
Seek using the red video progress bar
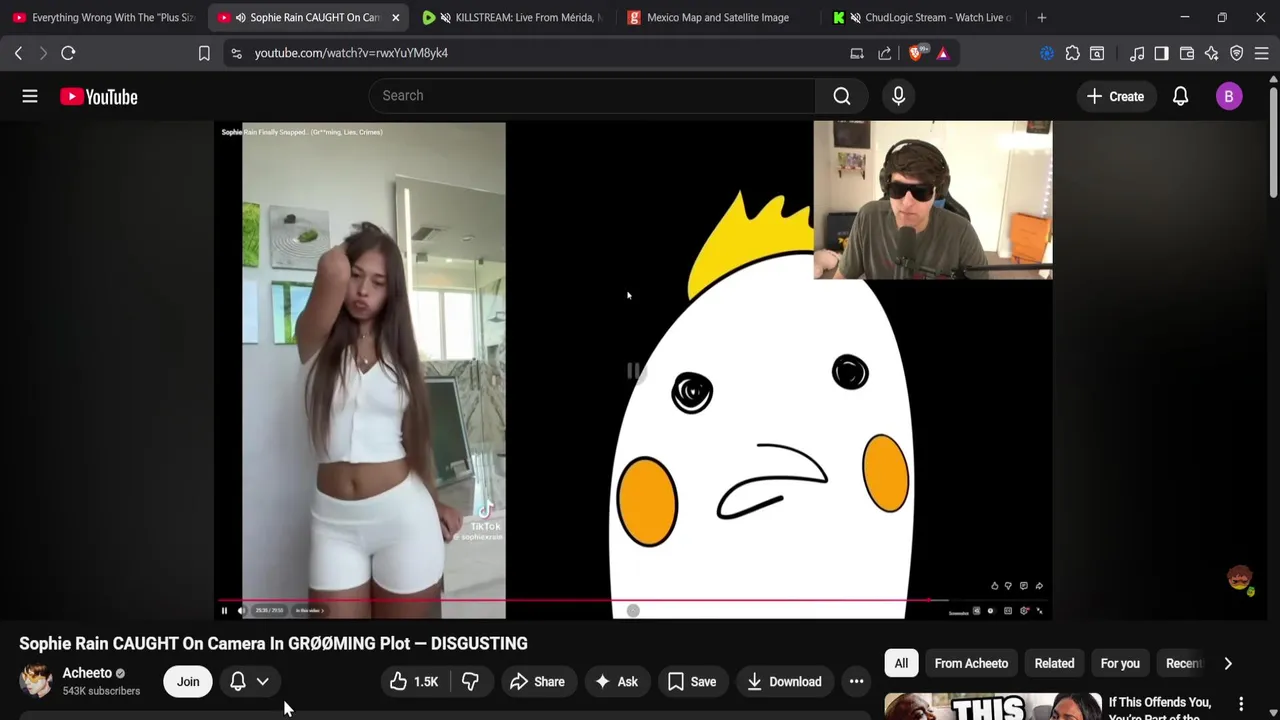click(633, 600)
